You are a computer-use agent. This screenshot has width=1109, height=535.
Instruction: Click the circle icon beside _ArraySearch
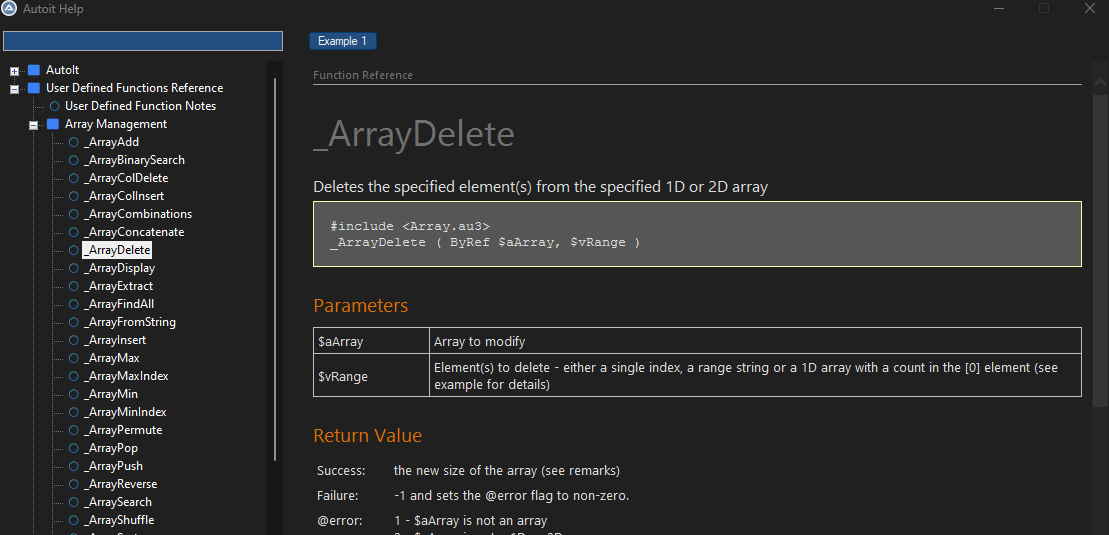pyautogui.click(x=74, y=502)
